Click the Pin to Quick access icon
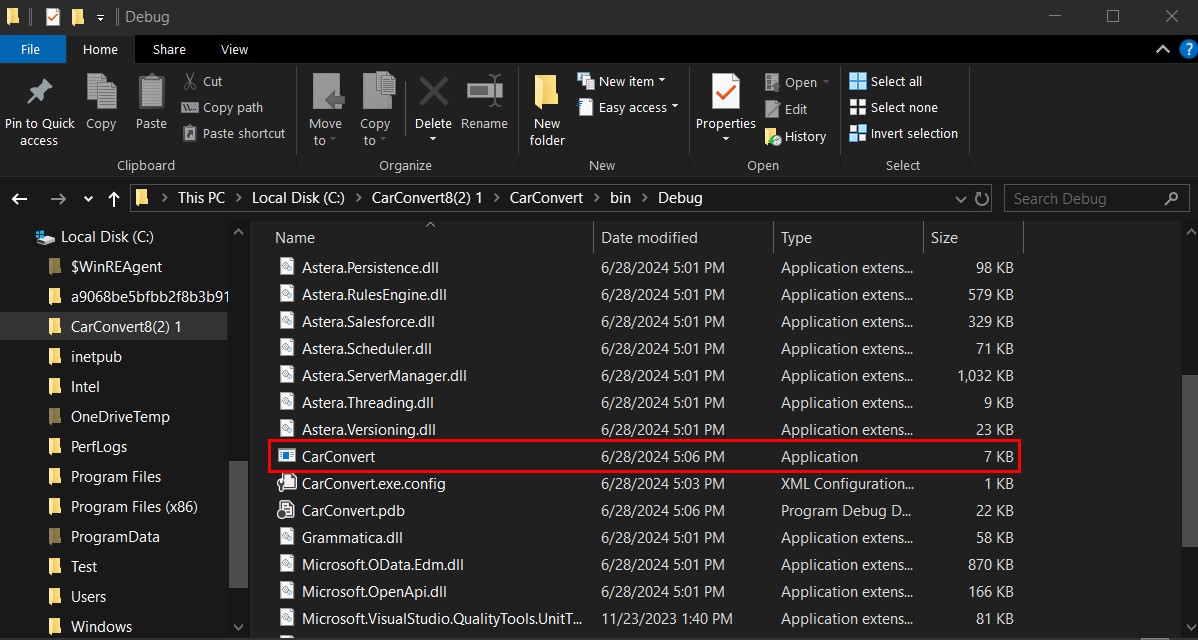This screenshot has width=1198, height=640. pos(39,93)
